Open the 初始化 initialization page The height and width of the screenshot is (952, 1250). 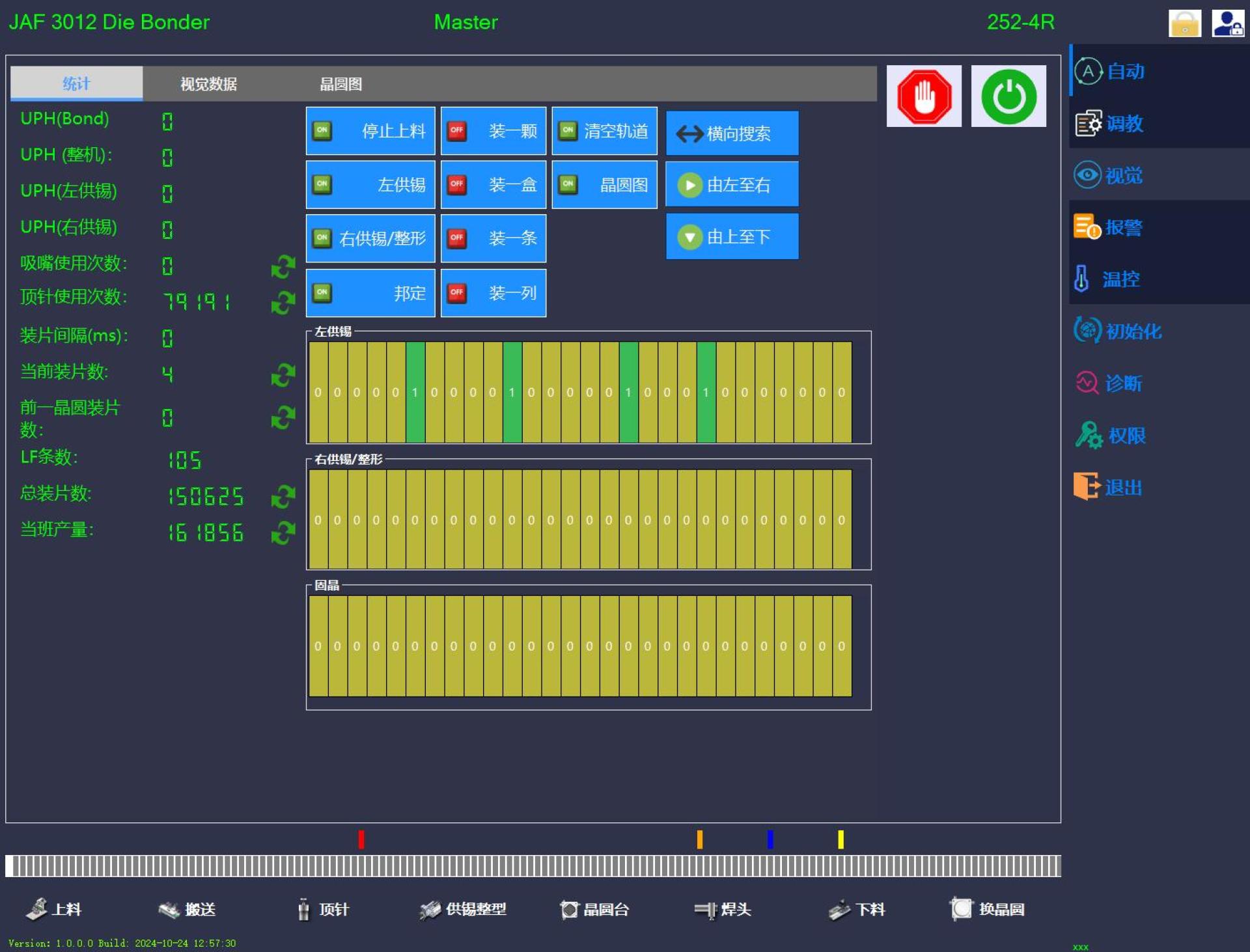(x=1117, y=331)
